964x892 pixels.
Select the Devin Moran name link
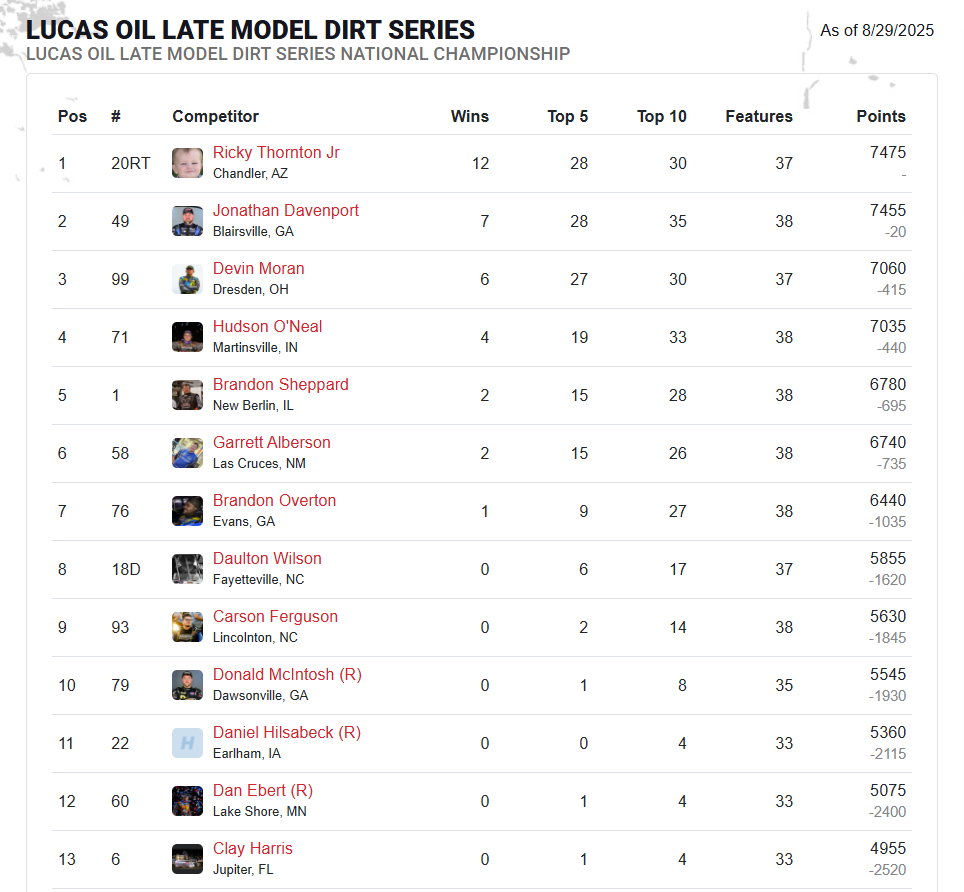click(259, 269)
